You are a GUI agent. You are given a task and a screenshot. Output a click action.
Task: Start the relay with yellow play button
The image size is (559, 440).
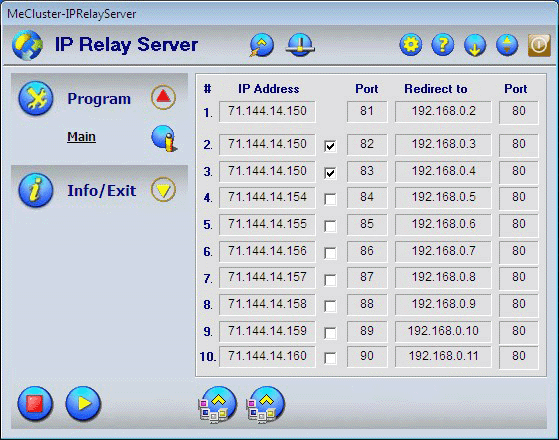point(83,403)
